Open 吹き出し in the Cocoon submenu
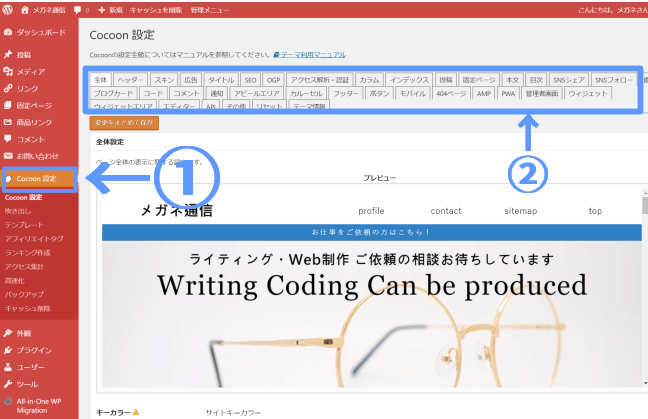This screenshot has height=419, width=648. [18, 211]
